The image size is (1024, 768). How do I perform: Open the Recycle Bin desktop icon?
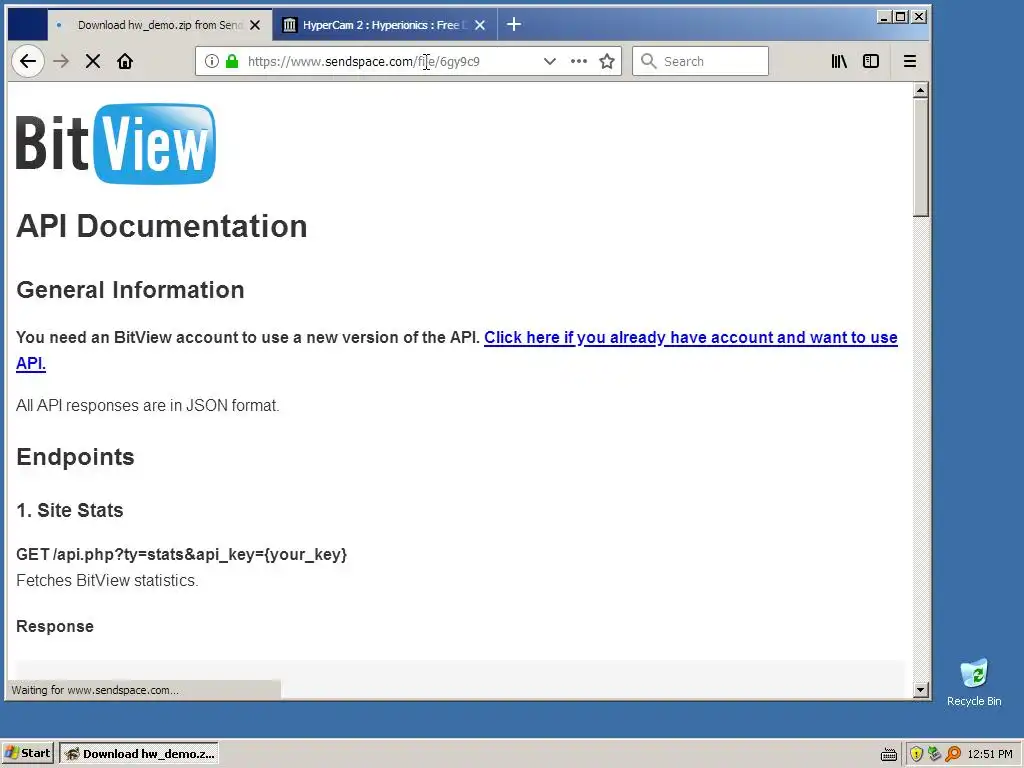click(974, 682)
